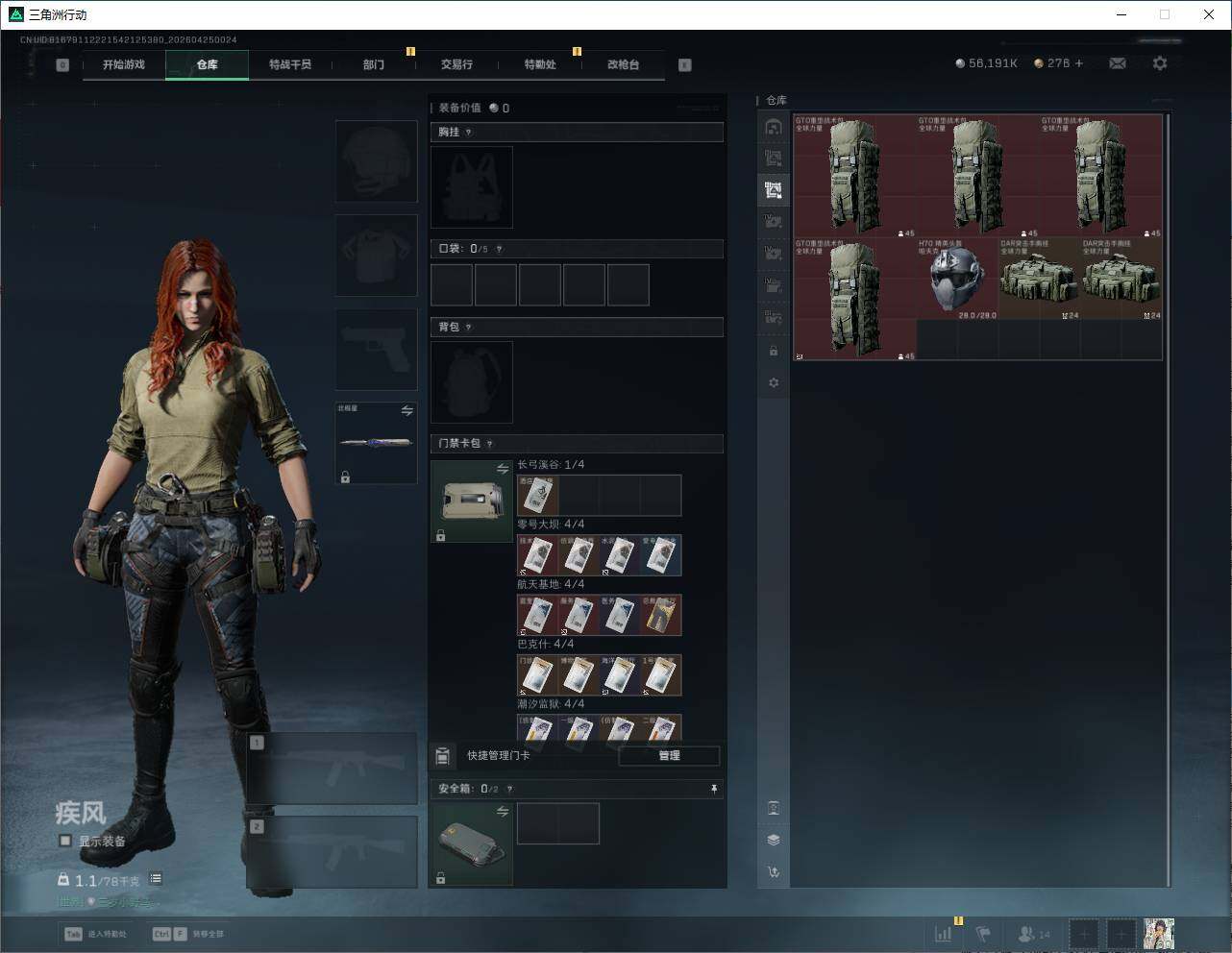Open the 改枪台 tab

pos(623,64)
